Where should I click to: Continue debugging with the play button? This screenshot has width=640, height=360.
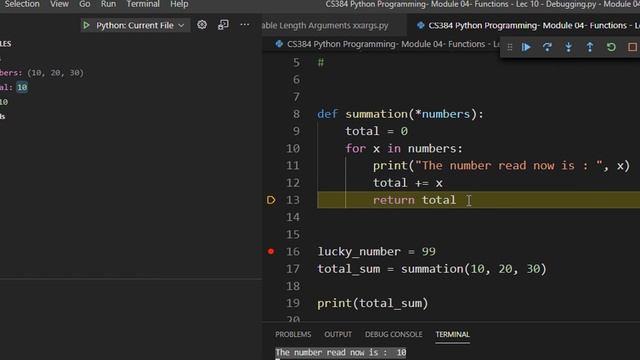coord(526,47)
